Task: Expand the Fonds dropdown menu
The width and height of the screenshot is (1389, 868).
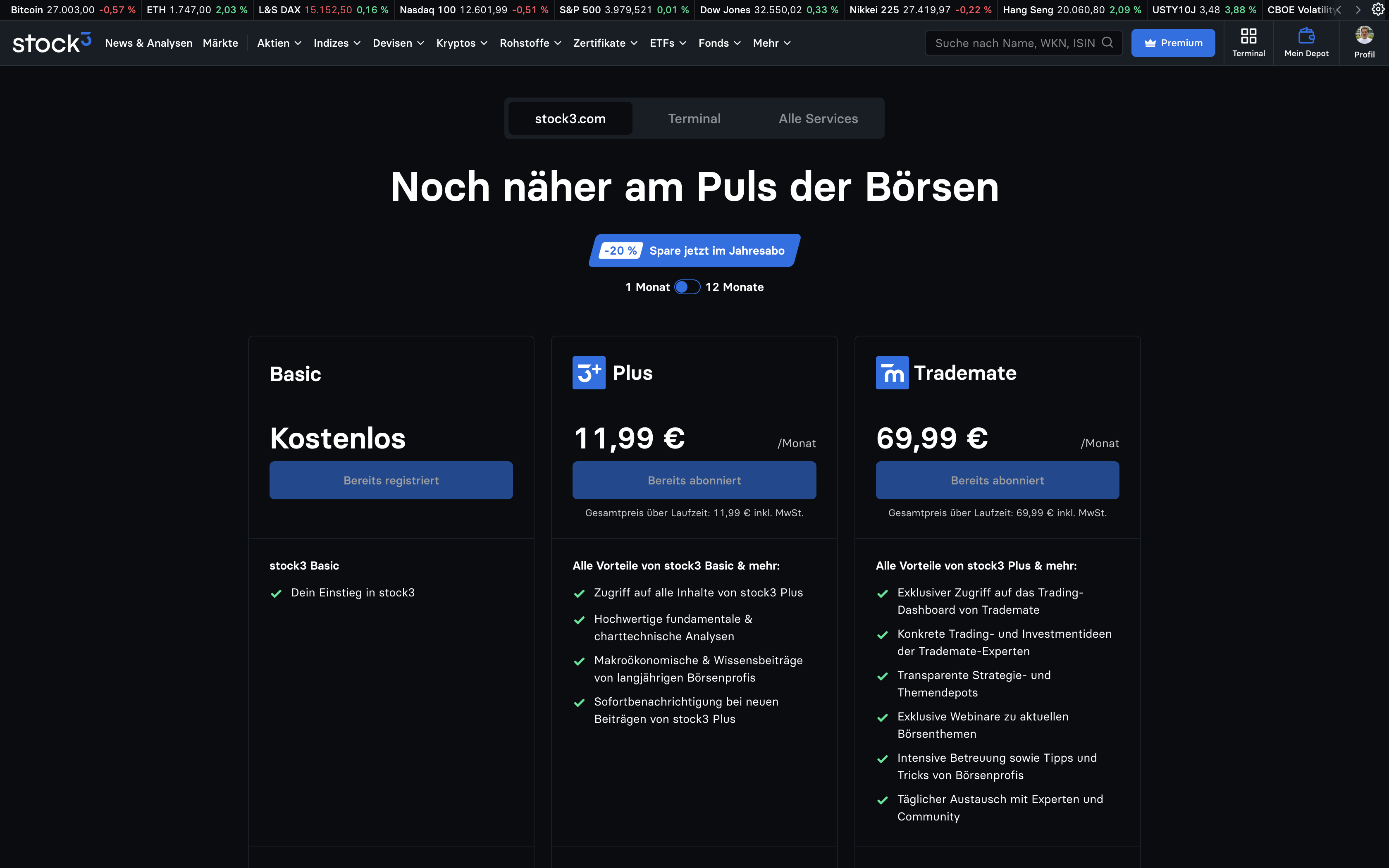Action: 720,43
